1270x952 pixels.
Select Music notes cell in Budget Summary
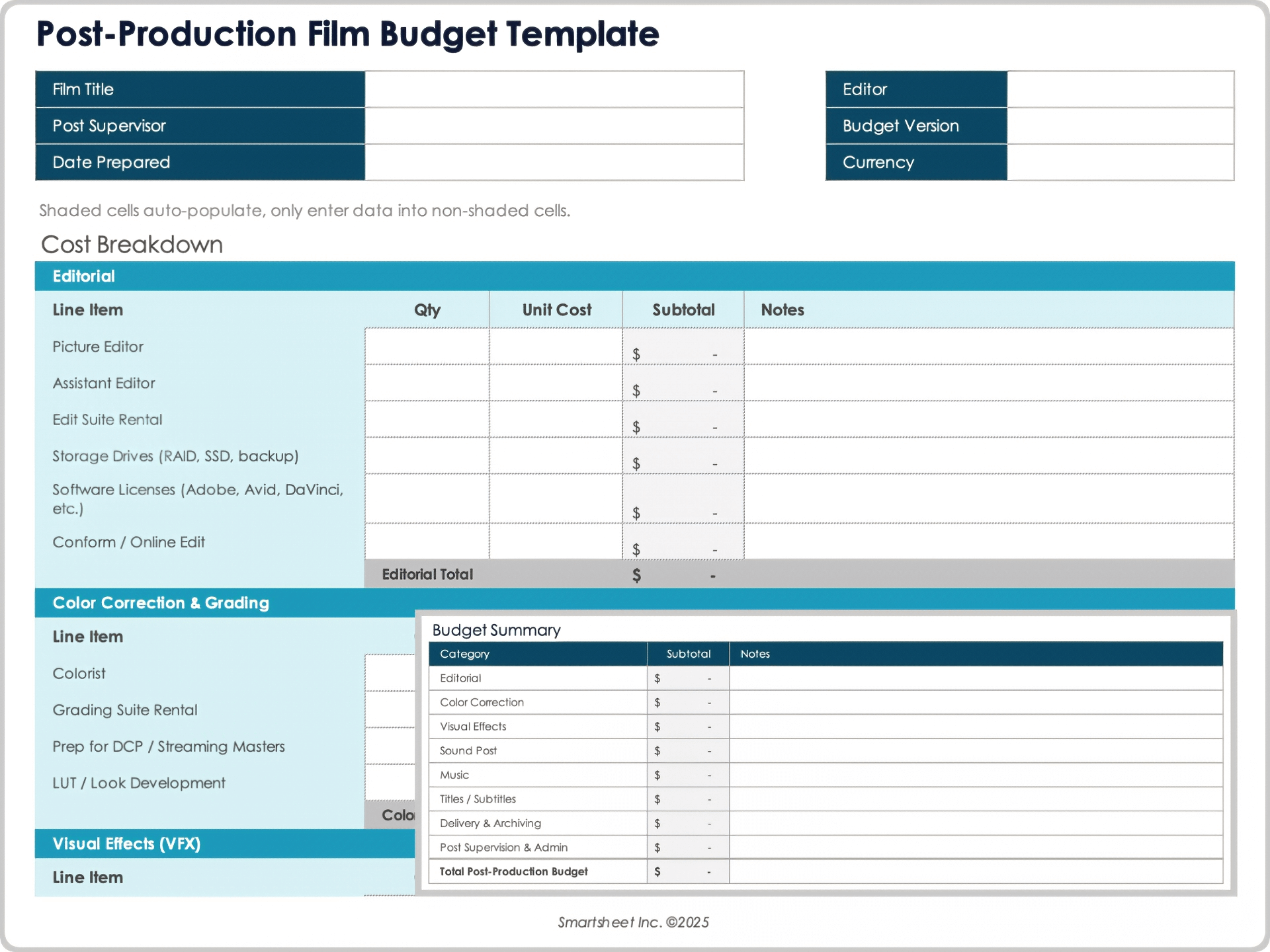(x=975, y=775)
